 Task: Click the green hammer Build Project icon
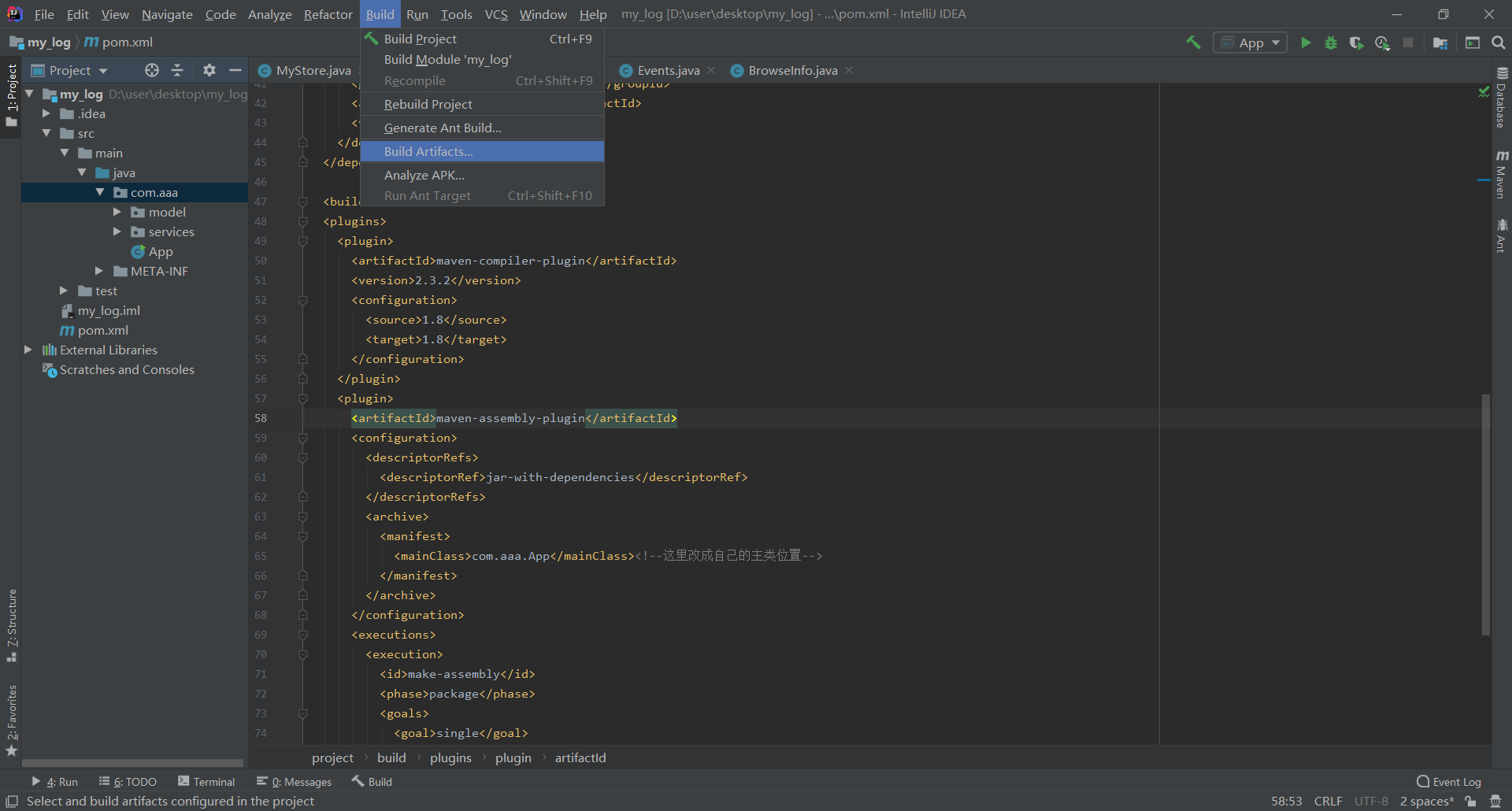[1193, 43]
